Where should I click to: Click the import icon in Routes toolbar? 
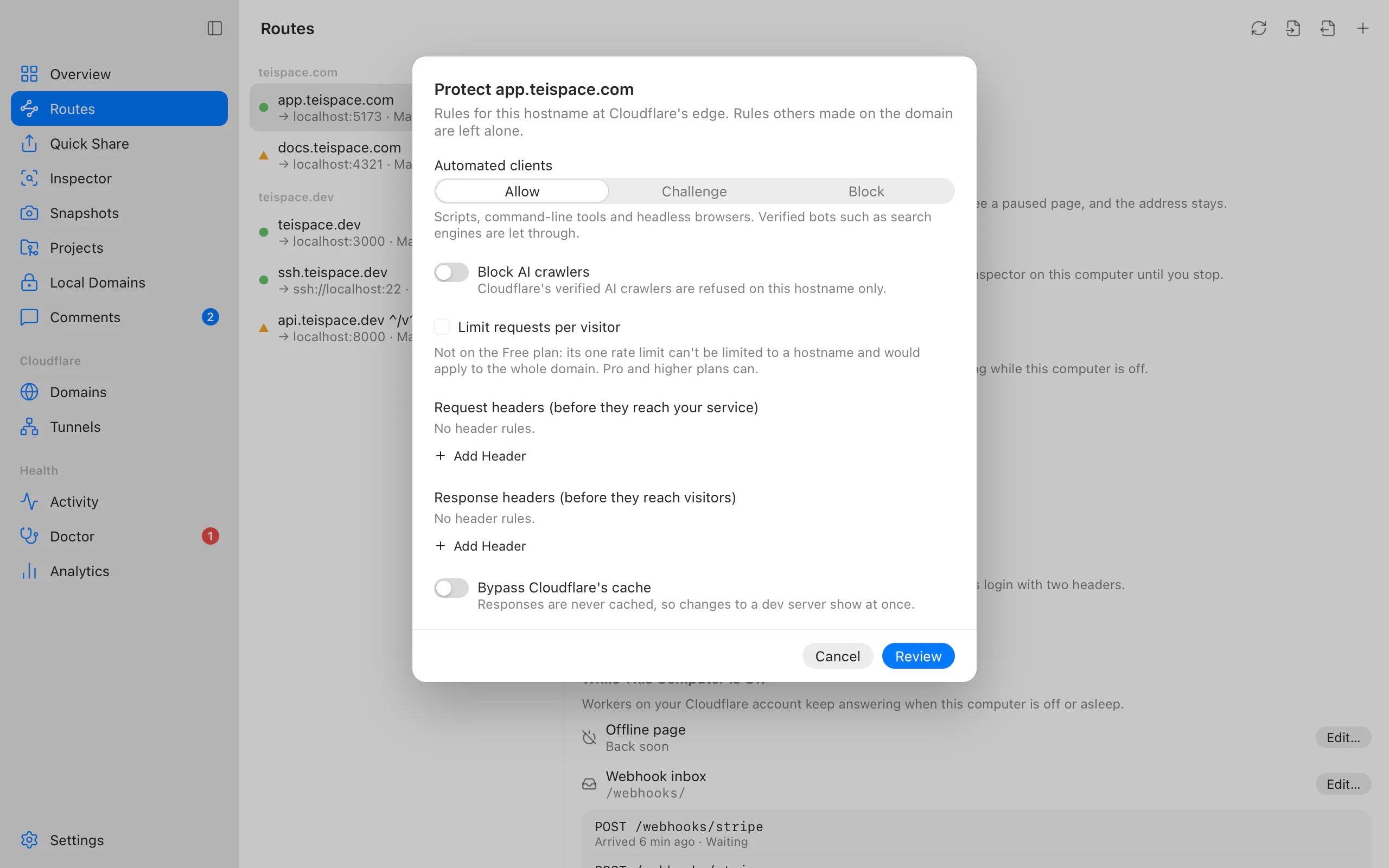1292,28
